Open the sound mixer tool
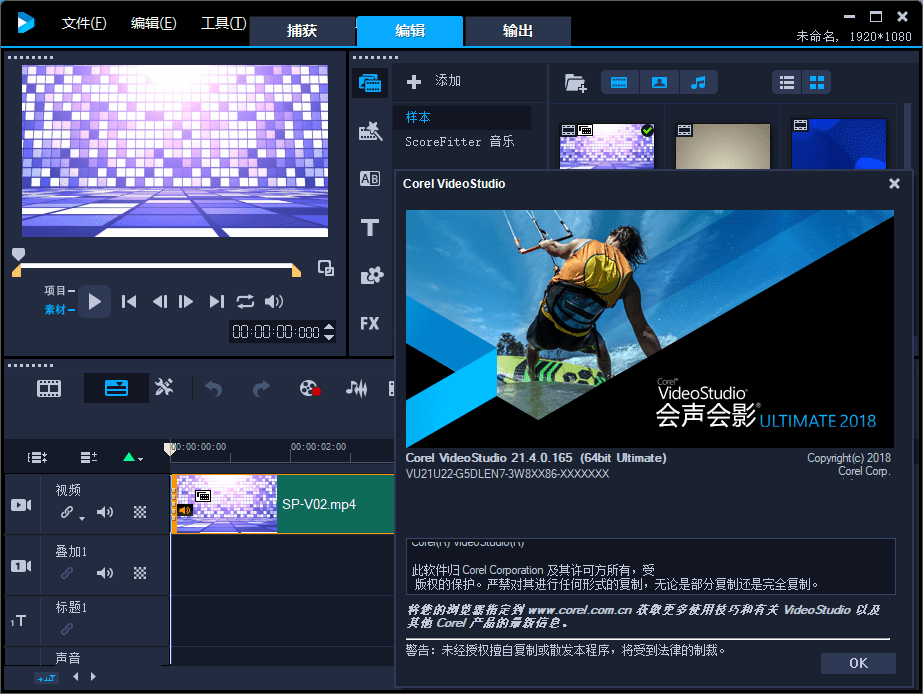Screen dimensions: 923x694 [357, 388]
